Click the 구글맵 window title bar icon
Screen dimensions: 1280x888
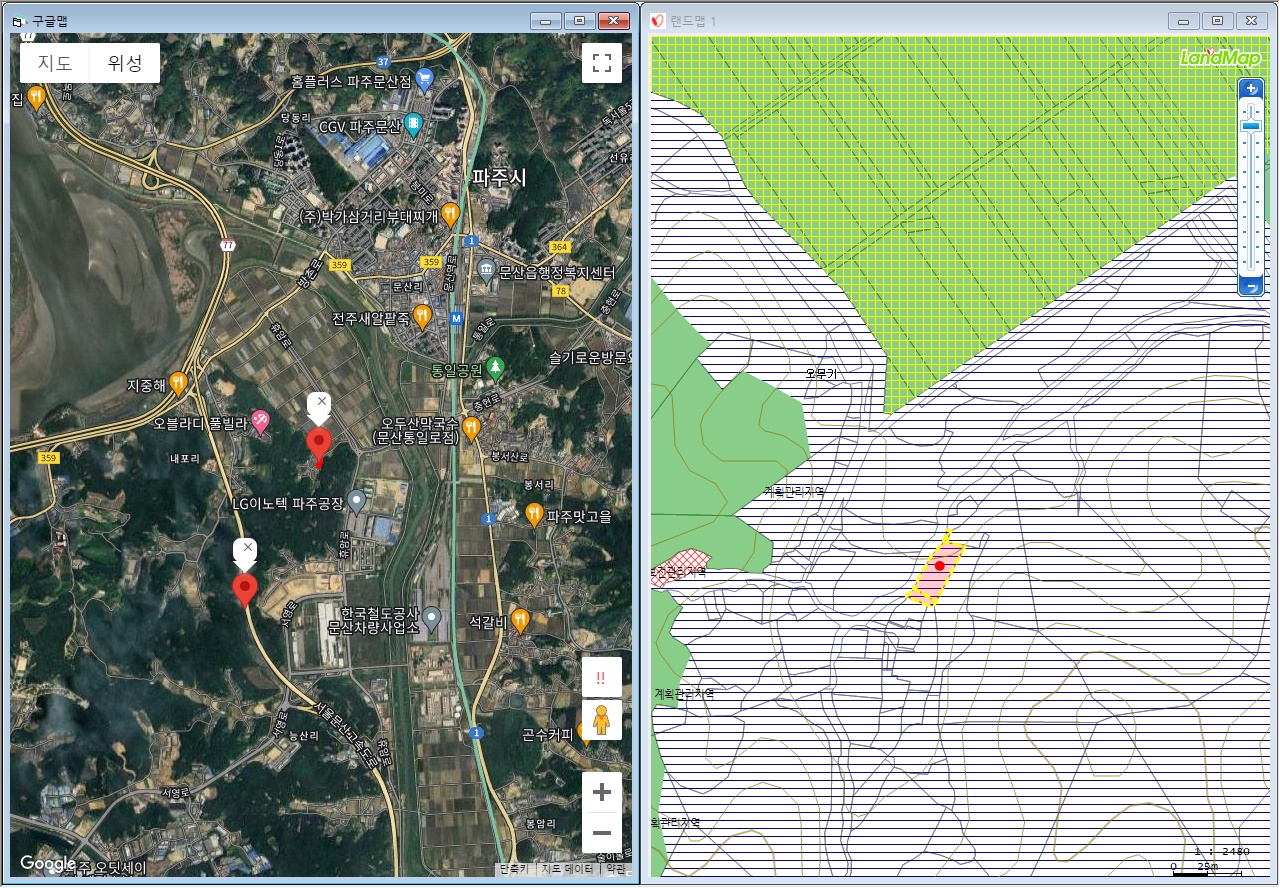(x=18, y=20)
